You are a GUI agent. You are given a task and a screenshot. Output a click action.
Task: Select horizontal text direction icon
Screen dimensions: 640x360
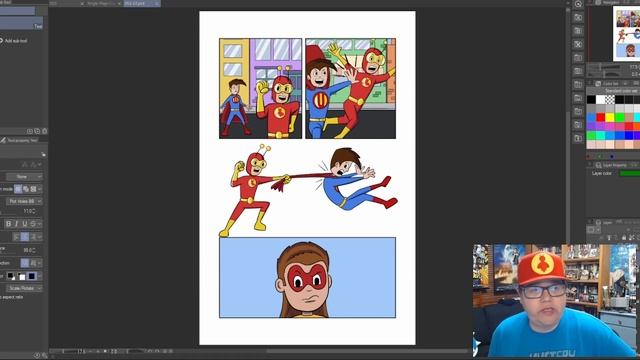(24, 263)
